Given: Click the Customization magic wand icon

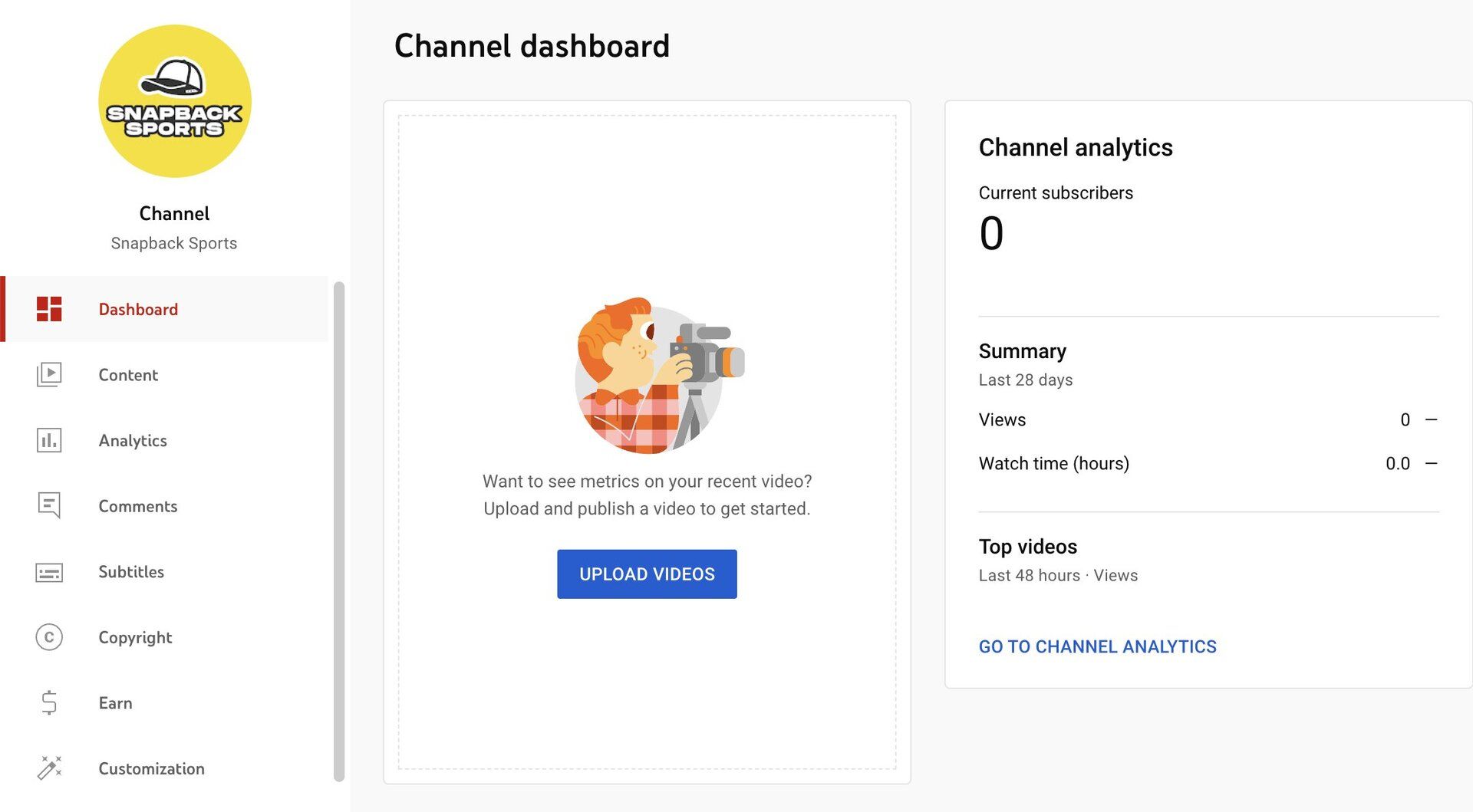Looking at the screenshot, I should point(49,768).
